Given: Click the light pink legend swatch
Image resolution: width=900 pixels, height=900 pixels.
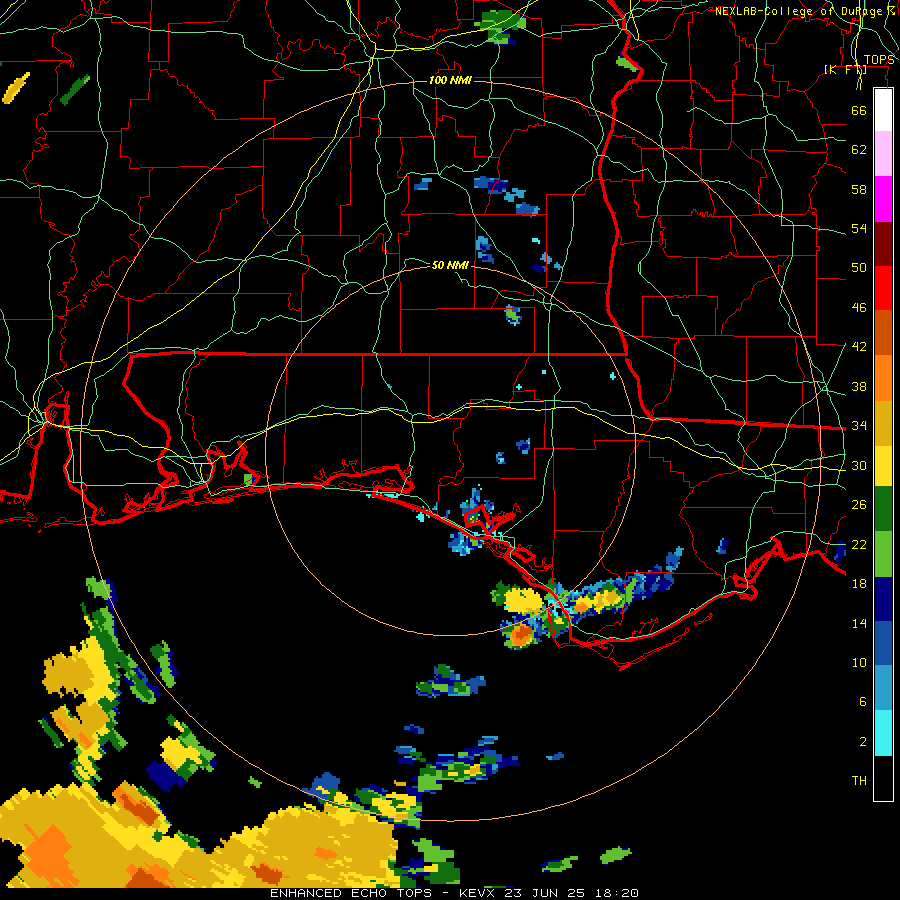Looking at the screenshot, I should 883,153.
